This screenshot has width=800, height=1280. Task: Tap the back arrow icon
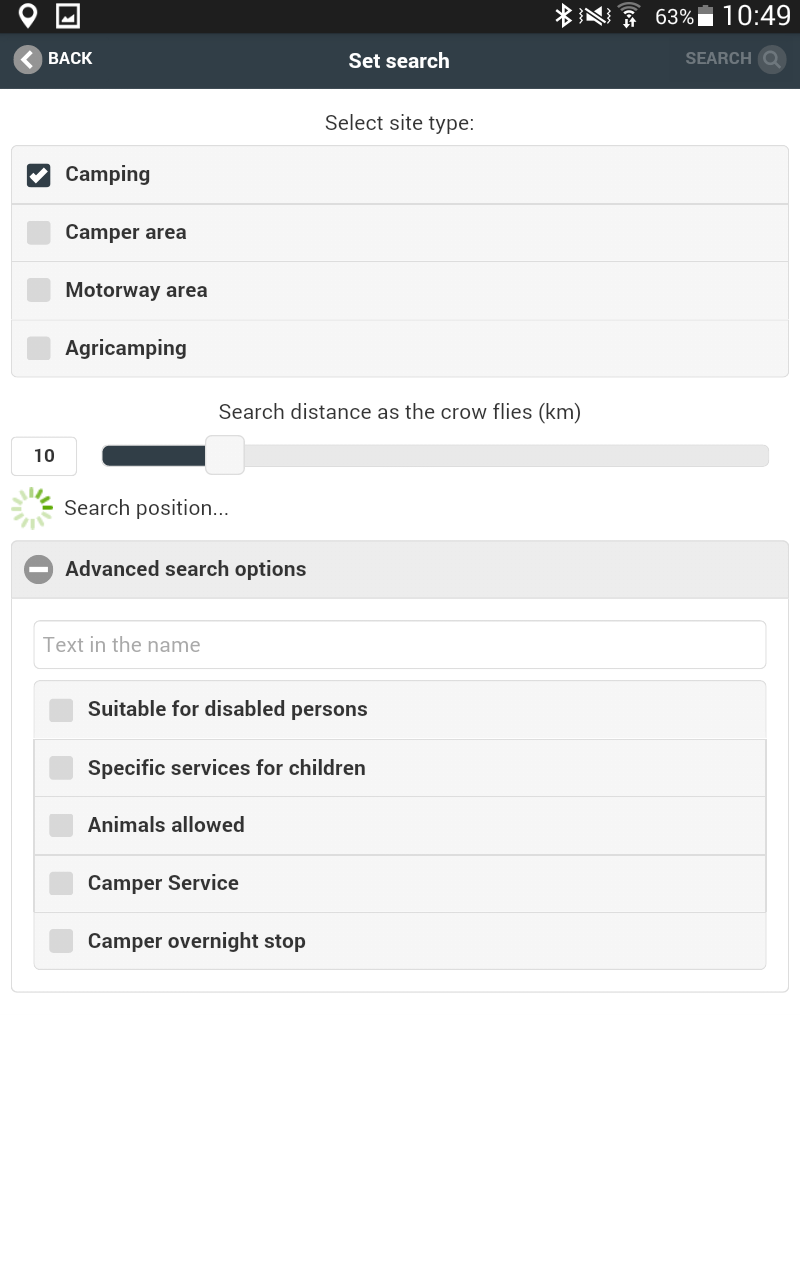coord(28,59)
